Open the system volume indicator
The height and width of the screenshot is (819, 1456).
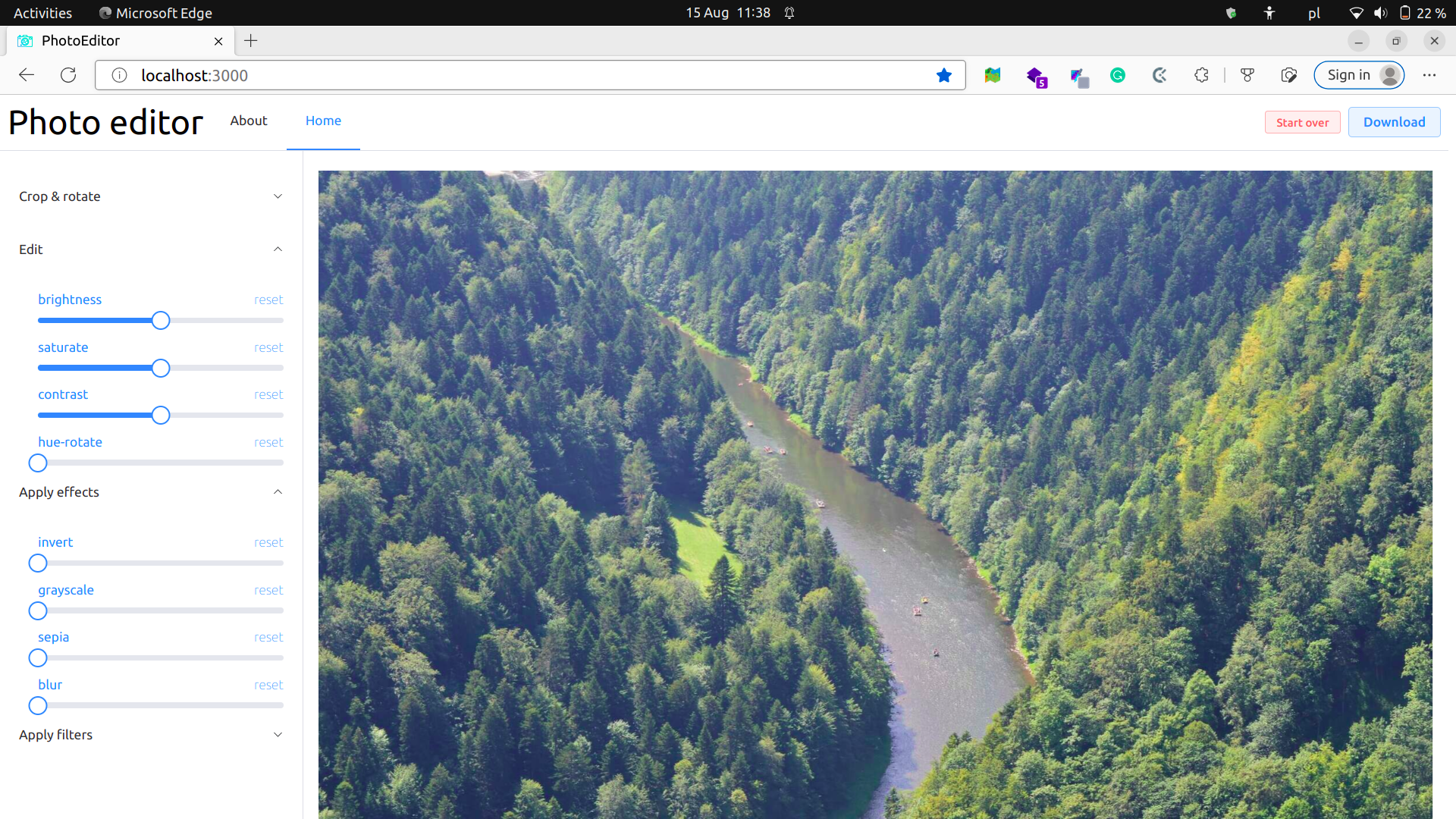(x=1380, y=13)
